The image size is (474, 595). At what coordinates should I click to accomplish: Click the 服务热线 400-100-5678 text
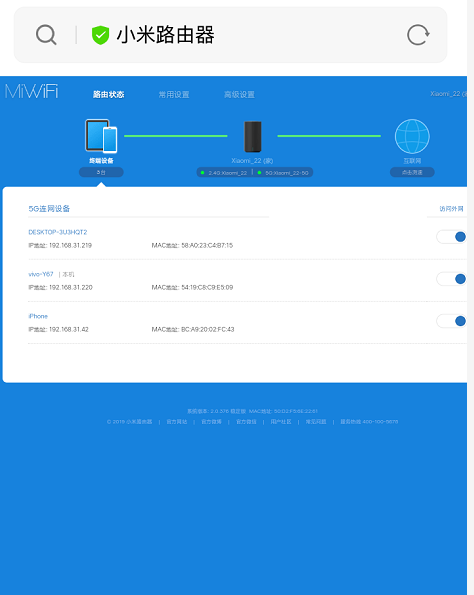click(369, 422)
